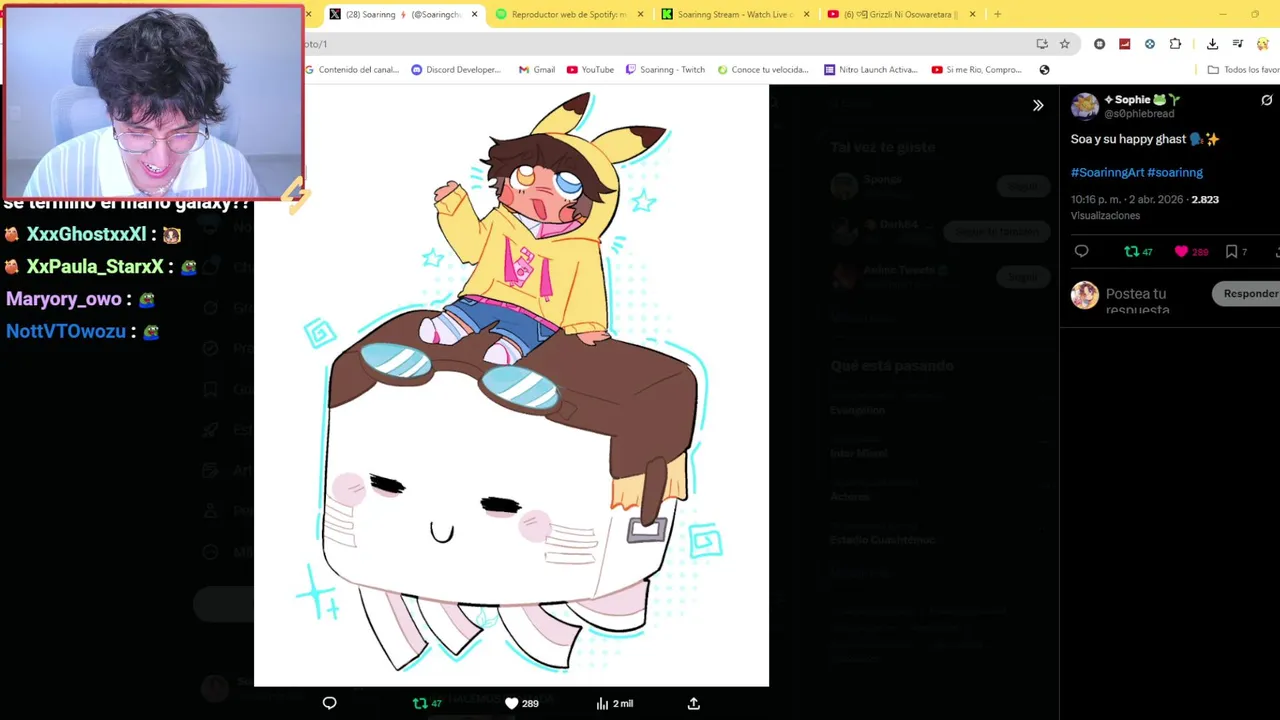Click the heart icon showing 289 below image

tap(521, 703)
